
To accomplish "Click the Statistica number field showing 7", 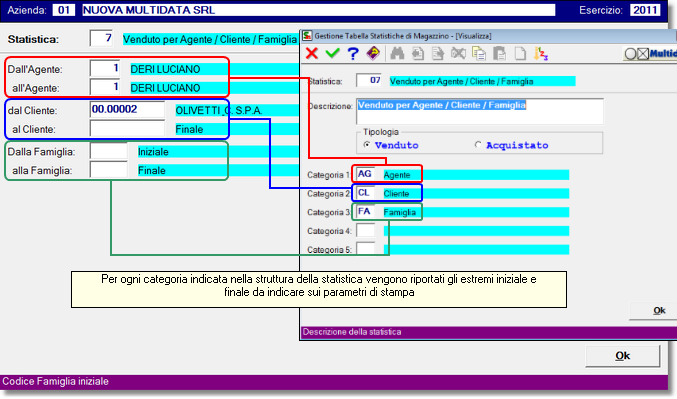I will click(102, 38).
